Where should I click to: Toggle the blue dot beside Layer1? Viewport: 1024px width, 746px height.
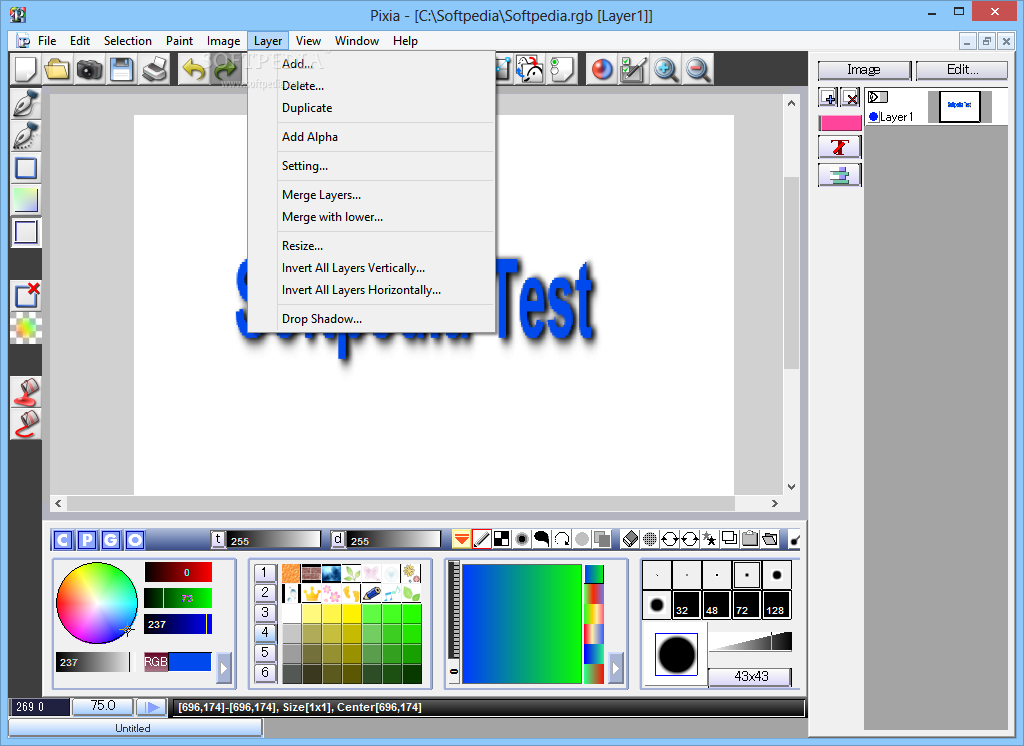tap(874, 116)
